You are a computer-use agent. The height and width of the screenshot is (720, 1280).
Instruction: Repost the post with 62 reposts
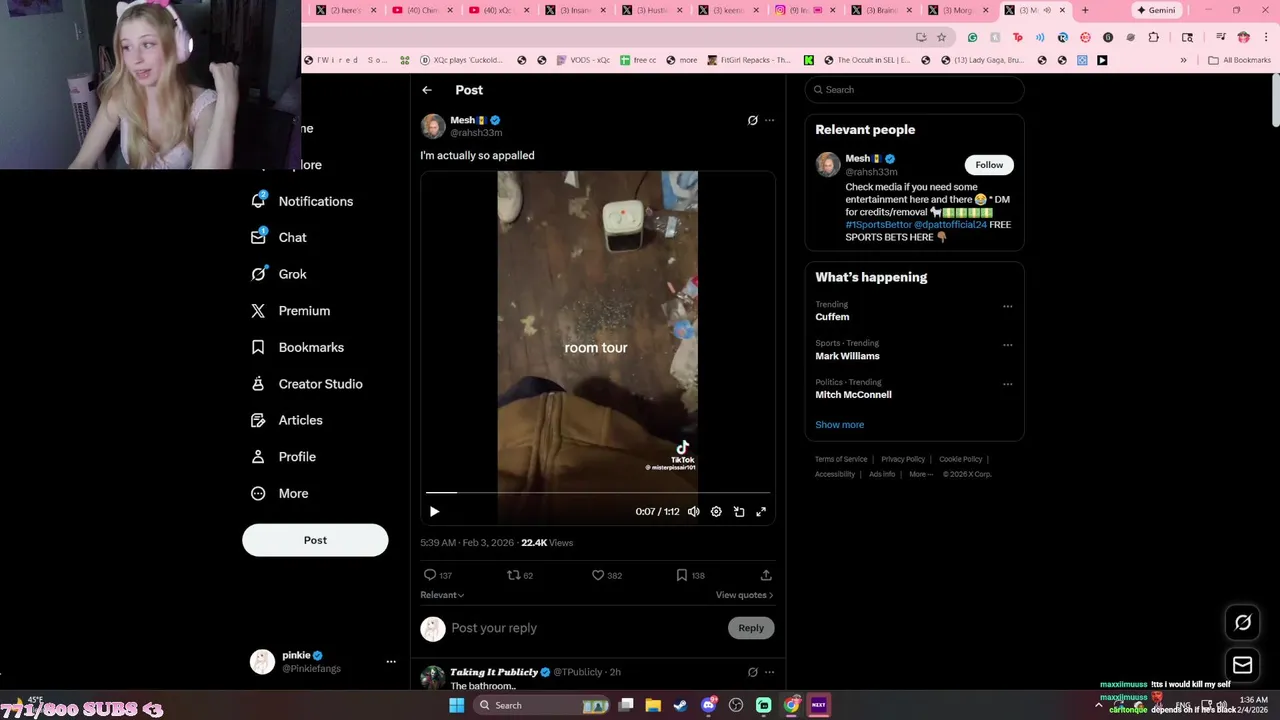pos(520,575)
